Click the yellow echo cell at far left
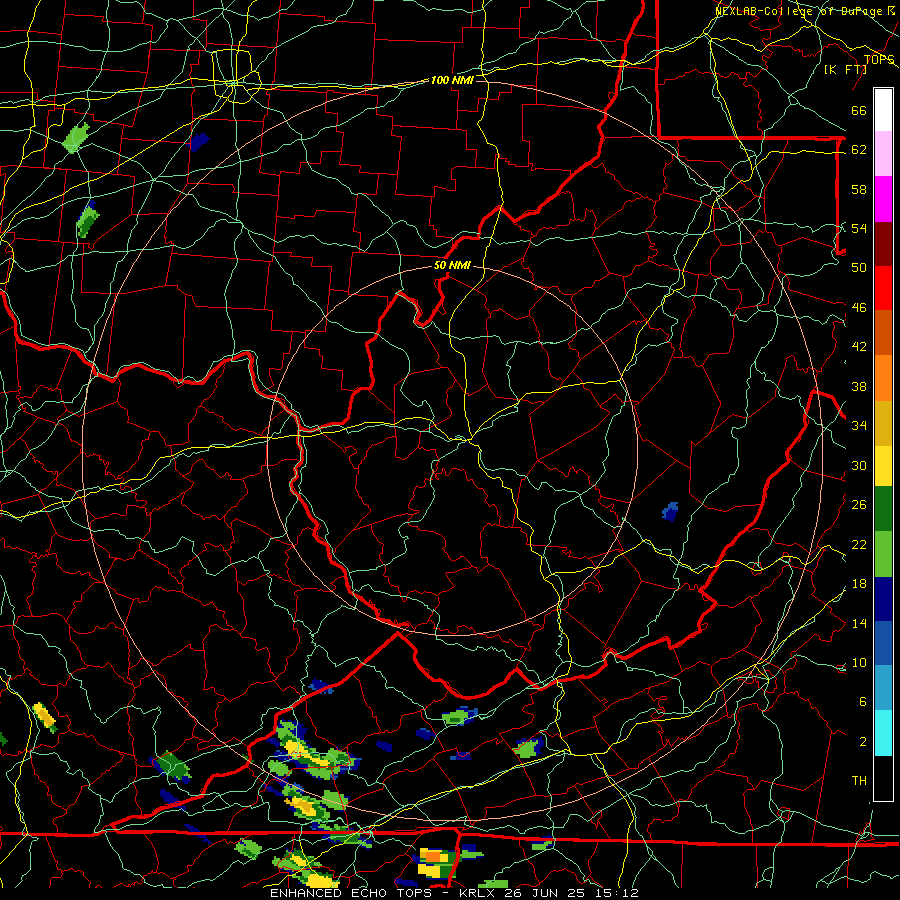Image resolution: width=900 pixels, height=900 pixels. (45, 717)
